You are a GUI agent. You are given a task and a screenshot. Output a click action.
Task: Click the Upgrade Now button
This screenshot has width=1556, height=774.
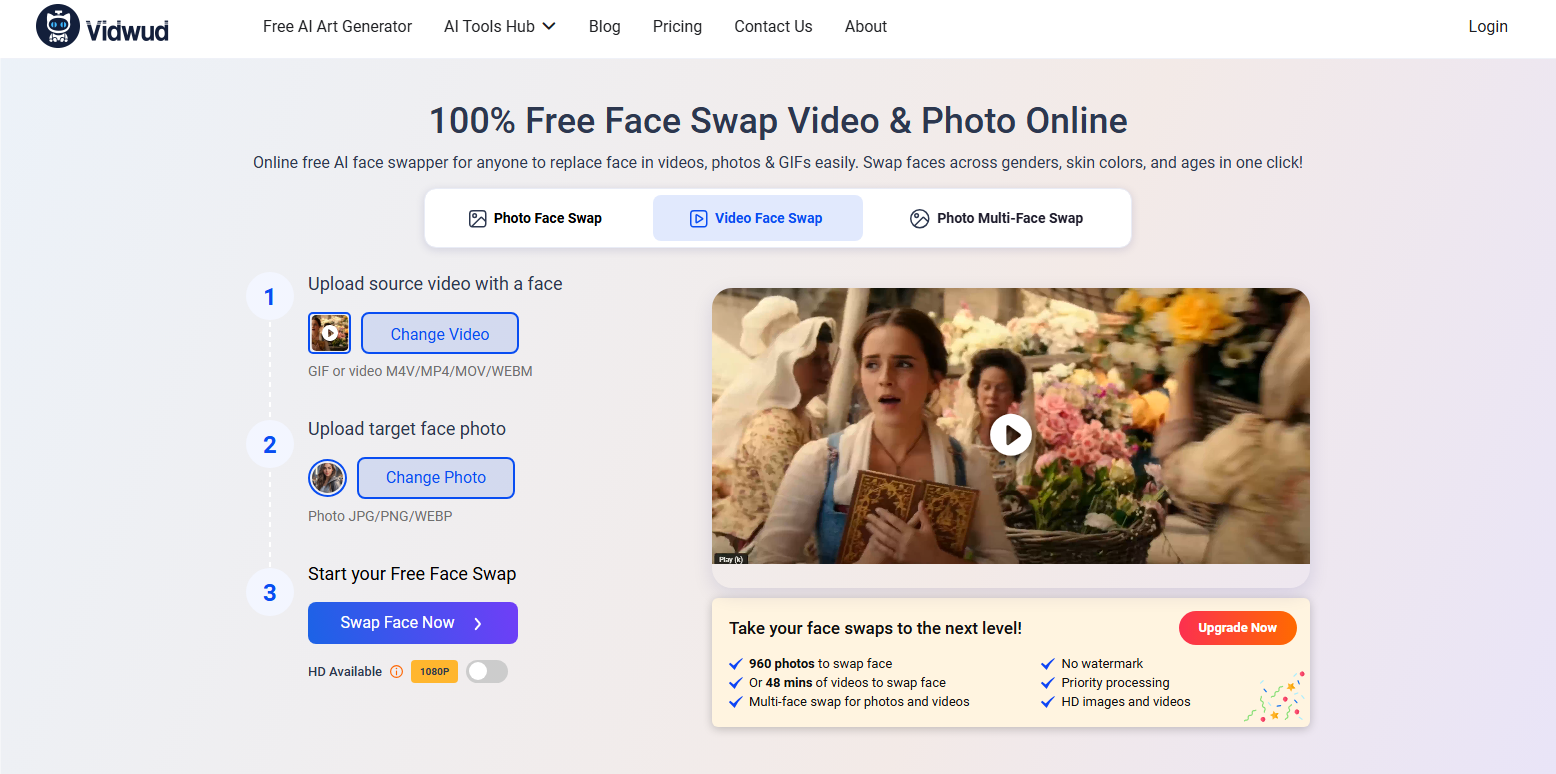(1237, 628)
